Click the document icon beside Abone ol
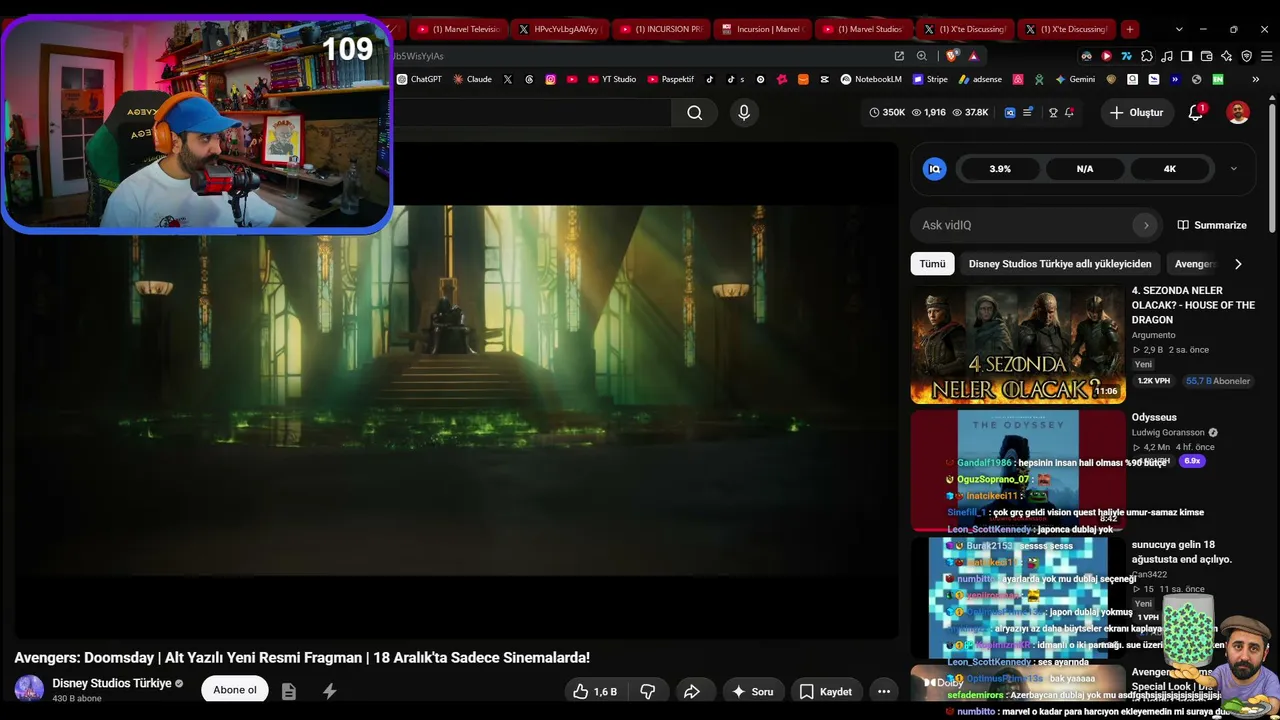This screenshot has width=1280, height=720. 288,691
